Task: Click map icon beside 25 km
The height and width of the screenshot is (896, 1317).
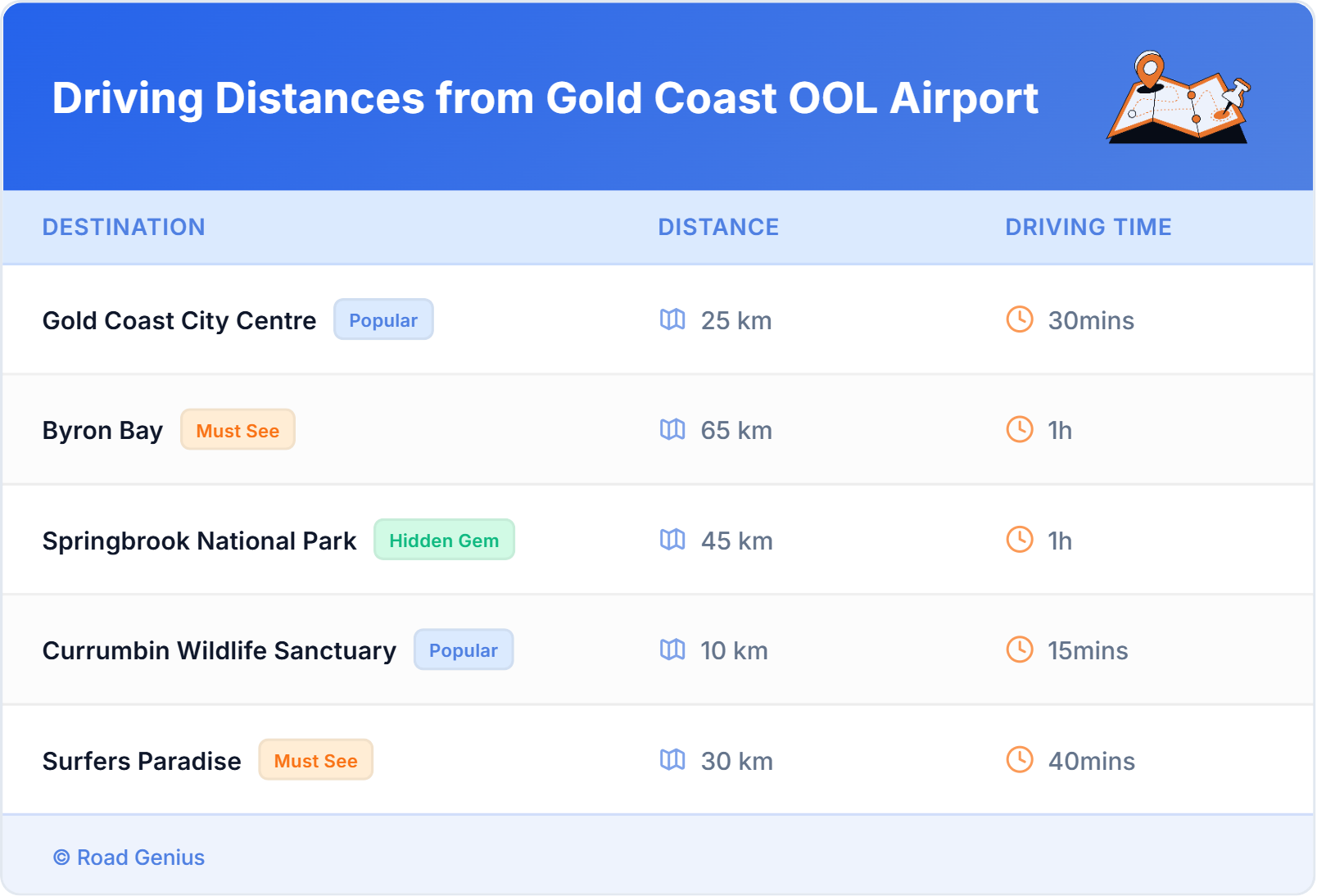Action: click(672, 319)
